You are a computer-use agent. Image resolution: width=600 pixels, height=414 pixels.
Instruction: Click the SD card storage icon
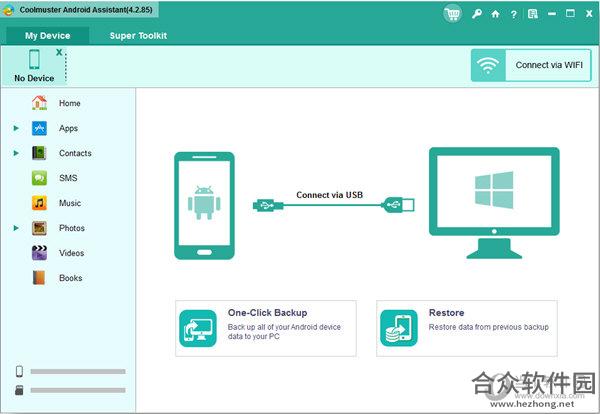click(19, 390)
